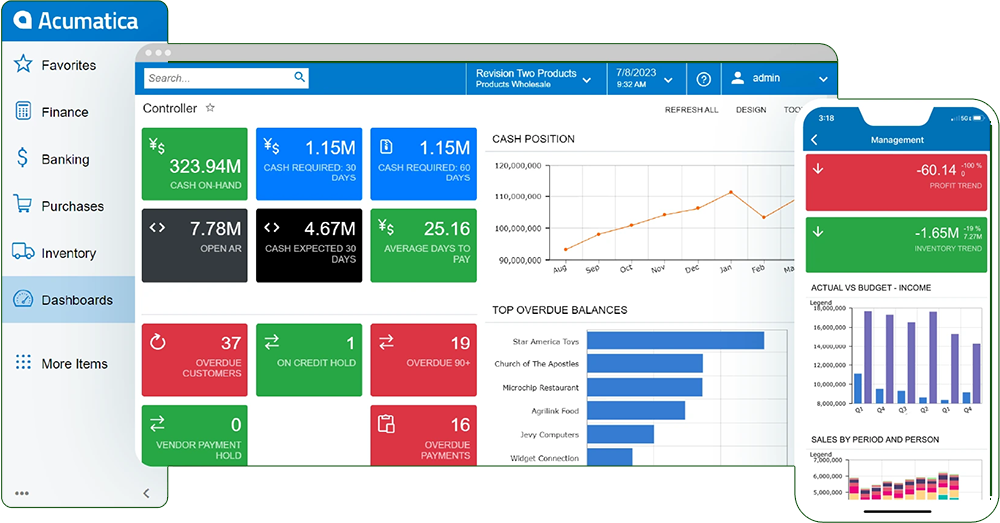Open Favorites star icon in sidebar

tap(23, 64)
